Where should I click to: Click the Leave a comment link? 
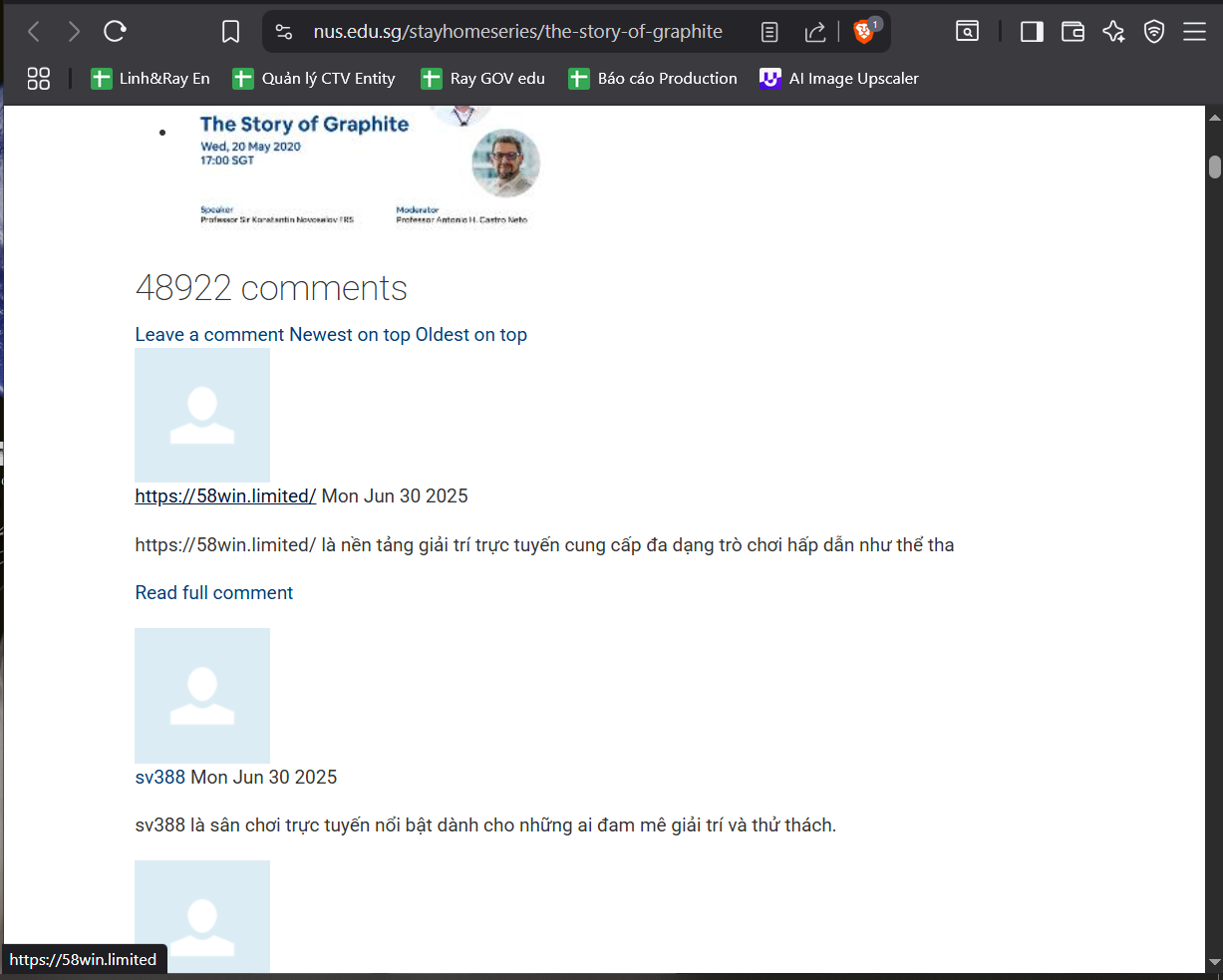click(209, 335)
